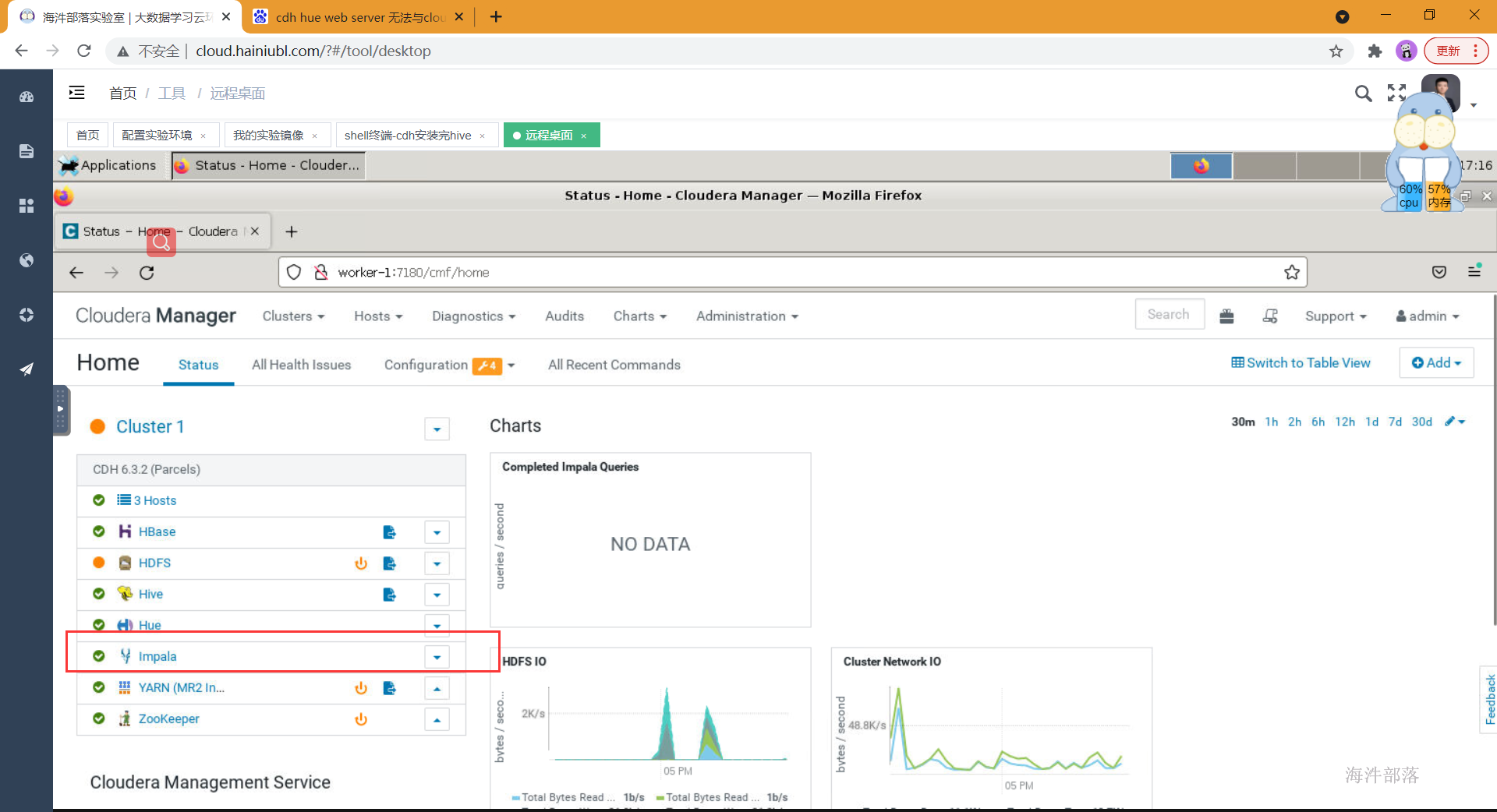The width and height of the screenshot is (1497, 812).
Task: Open the dashboard icon in left sidebar
Action: coord(27,97)
